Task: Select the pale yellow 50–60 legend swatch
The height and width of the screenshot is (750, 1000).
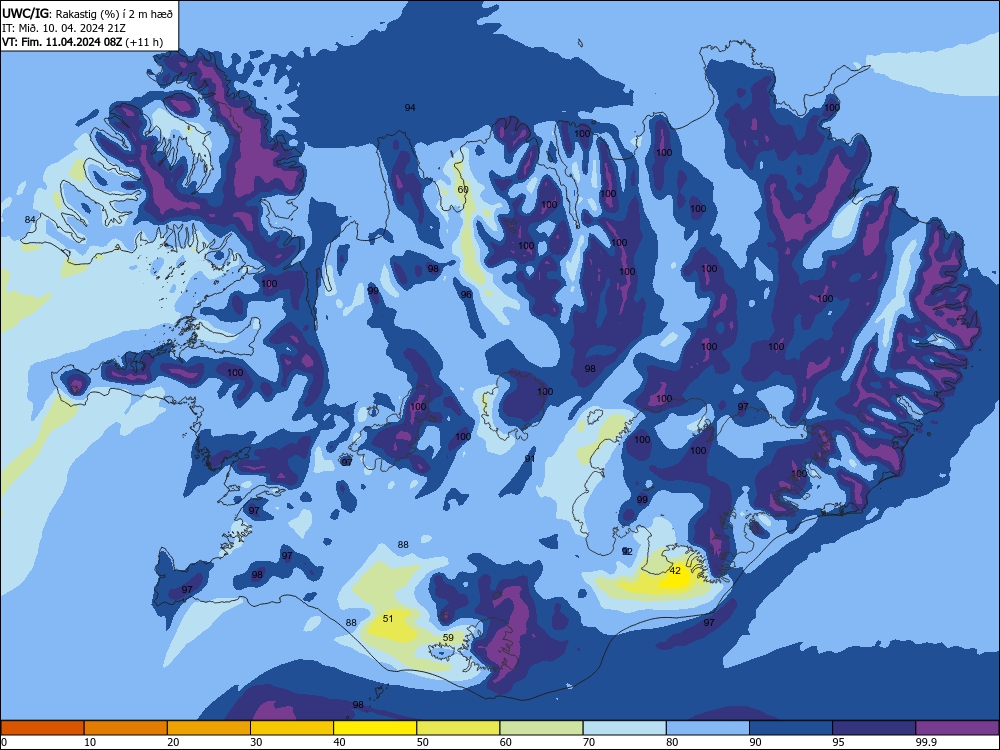Action: (x=458, y=728)
